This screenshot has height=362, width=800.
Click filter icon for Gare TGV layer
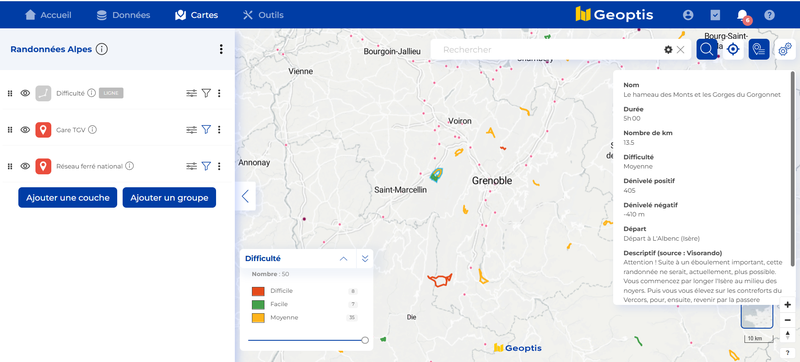pyautogui.click(x=206, y=130)
